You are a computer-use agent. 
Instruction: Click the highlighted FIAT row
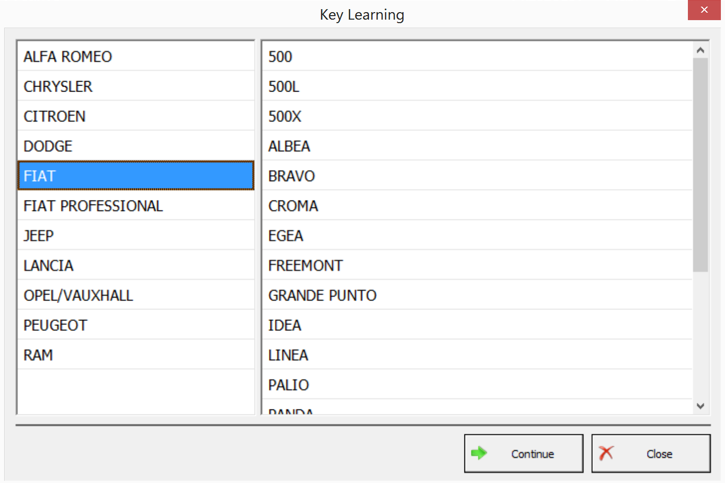coord(135,176)
